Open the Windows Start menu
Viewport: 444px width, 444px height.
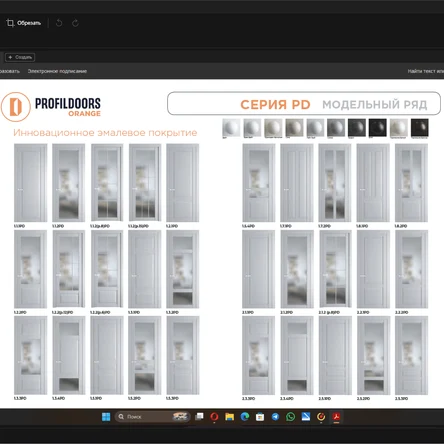click(x=106, y=417)
